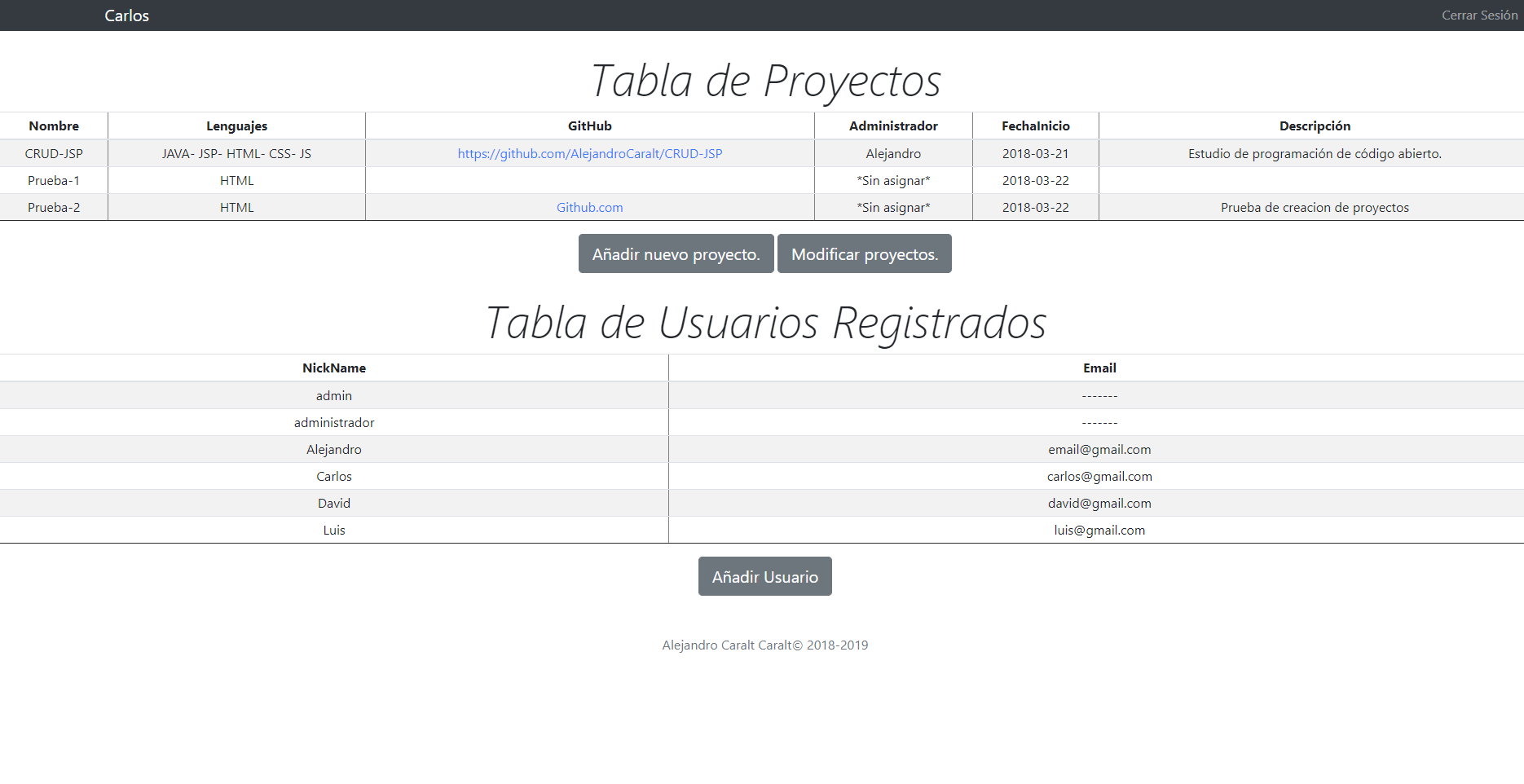Click the HTML language cell of Prueba-1

click(236, 180)
